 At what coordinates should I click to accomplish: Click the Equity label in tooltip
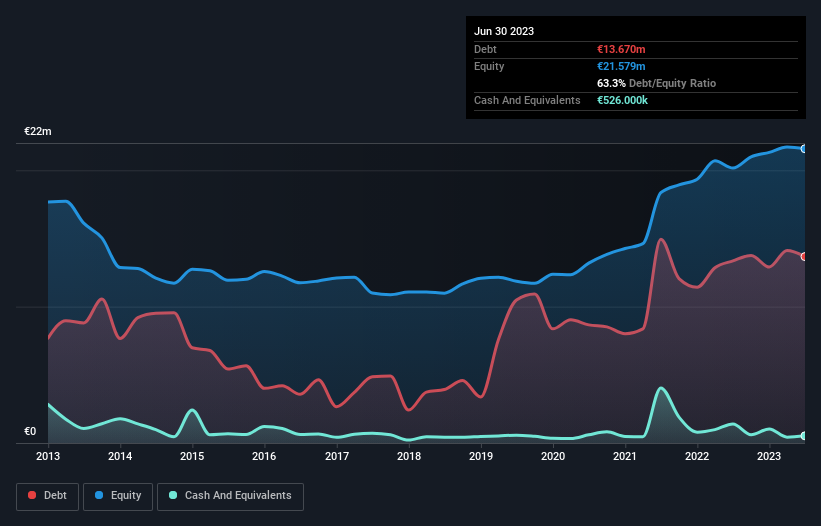click(x=489, y=66)
